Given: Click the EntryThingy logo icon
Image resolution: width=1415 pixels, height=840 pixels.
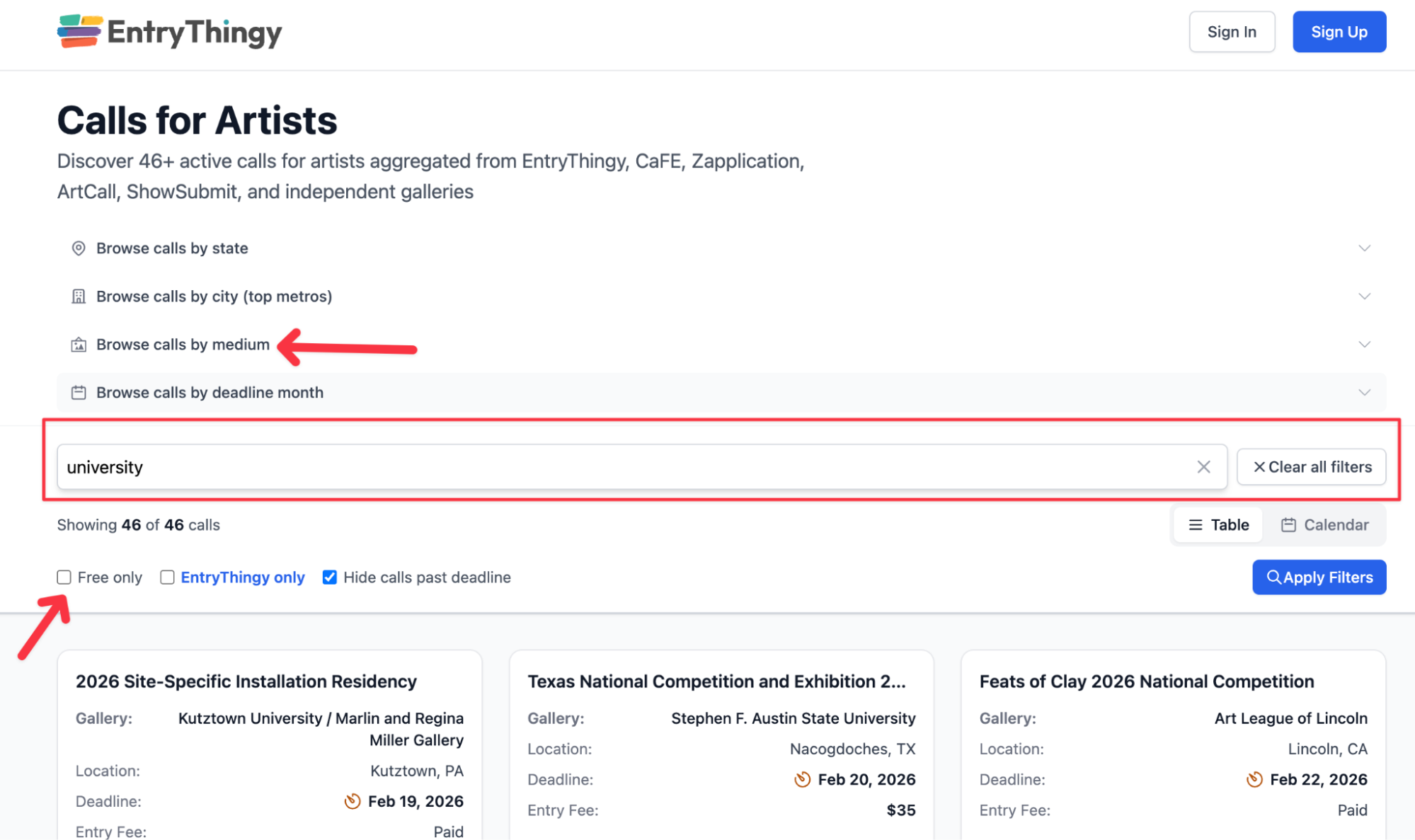Looking at the screenshot, I should pos(79,31).
